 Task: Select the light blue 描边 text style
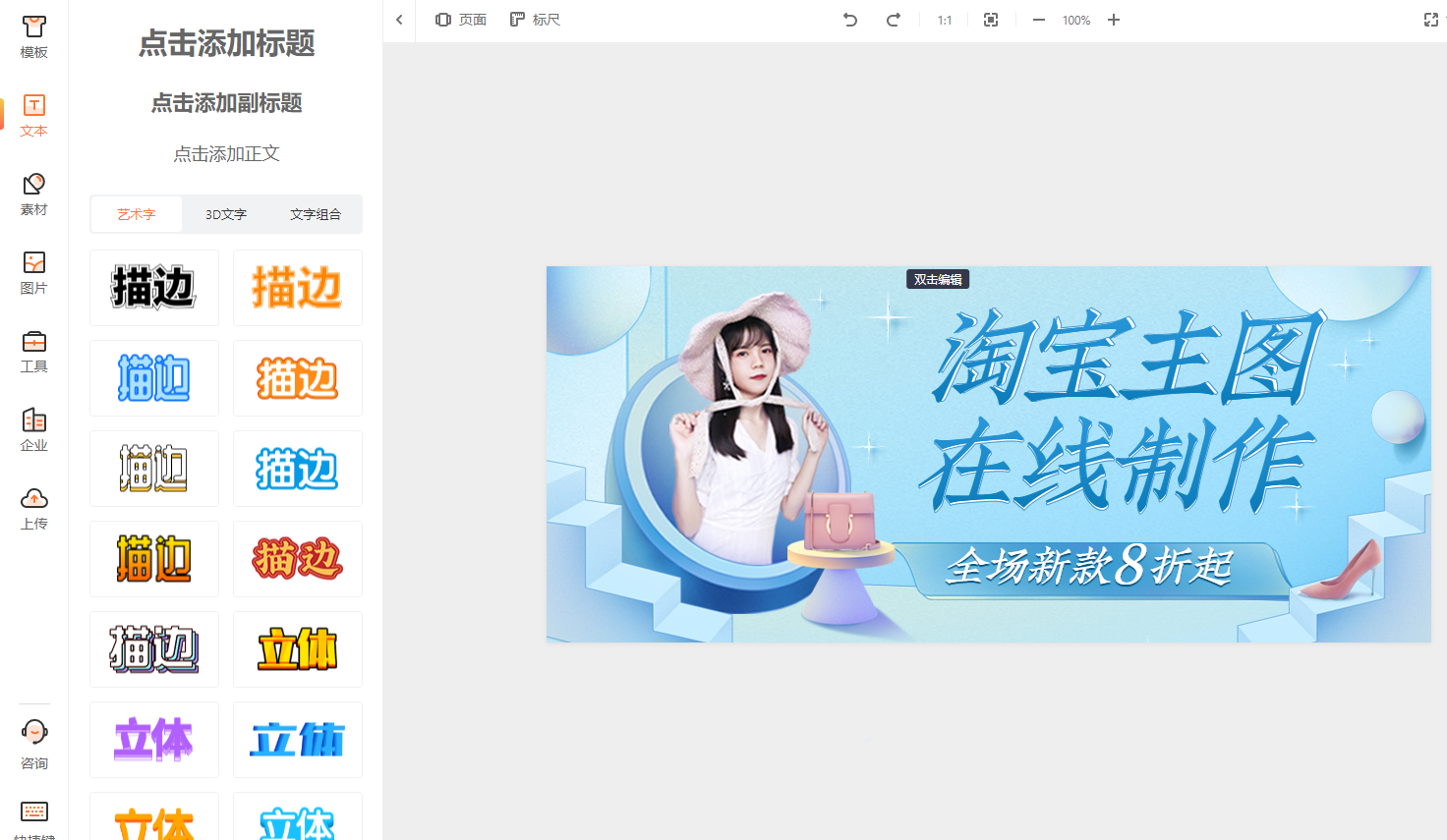coord(298,469)
